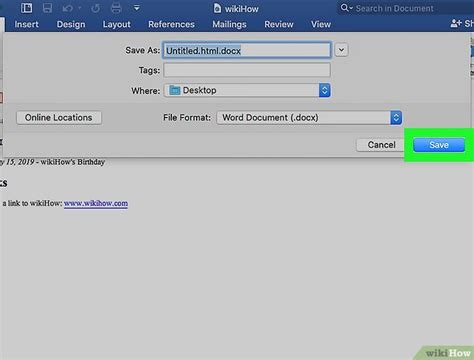This screenshot has height=360, width=474.
Task: Click the Save As filename field
Action: 247,50
